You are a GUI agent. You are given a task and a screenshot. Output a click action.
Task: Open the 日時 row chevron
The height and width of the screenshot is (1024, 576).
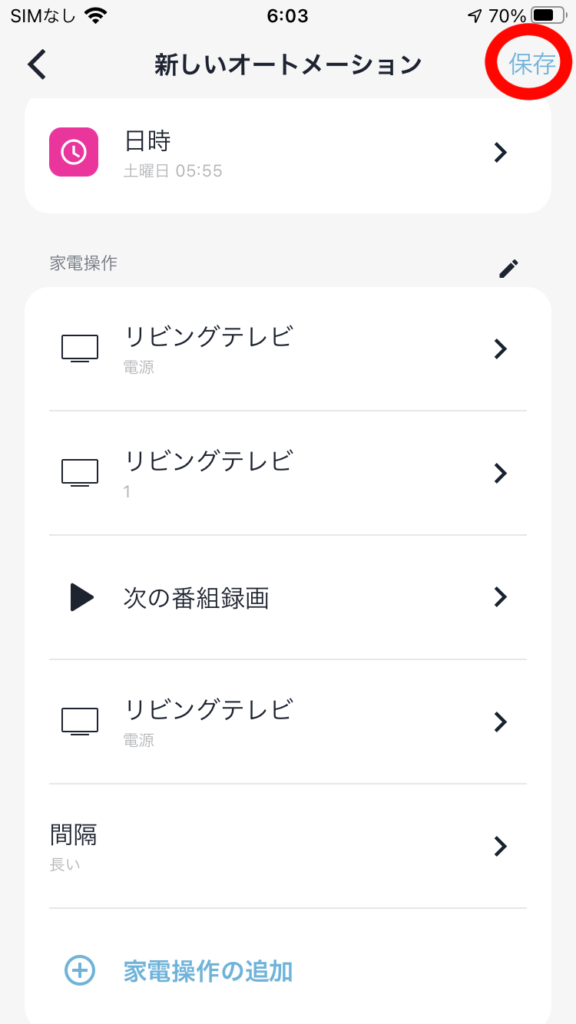tap(500, 152)
